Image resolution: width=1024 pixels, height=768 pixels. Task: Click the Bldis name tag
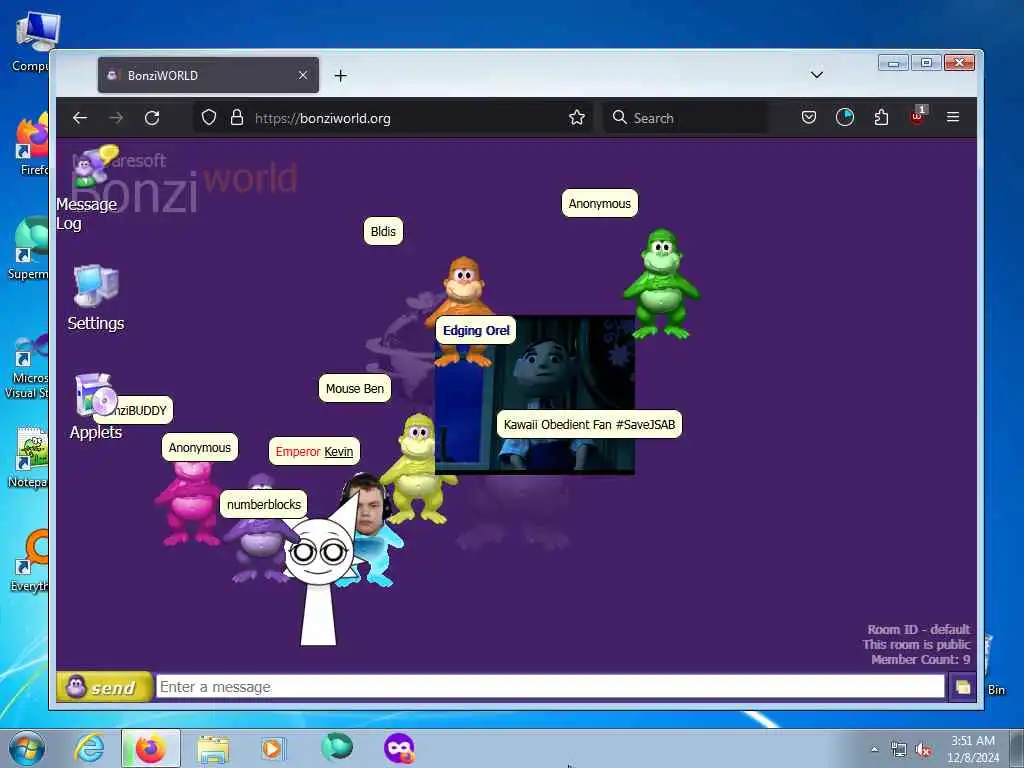click(x=383, y=231)
